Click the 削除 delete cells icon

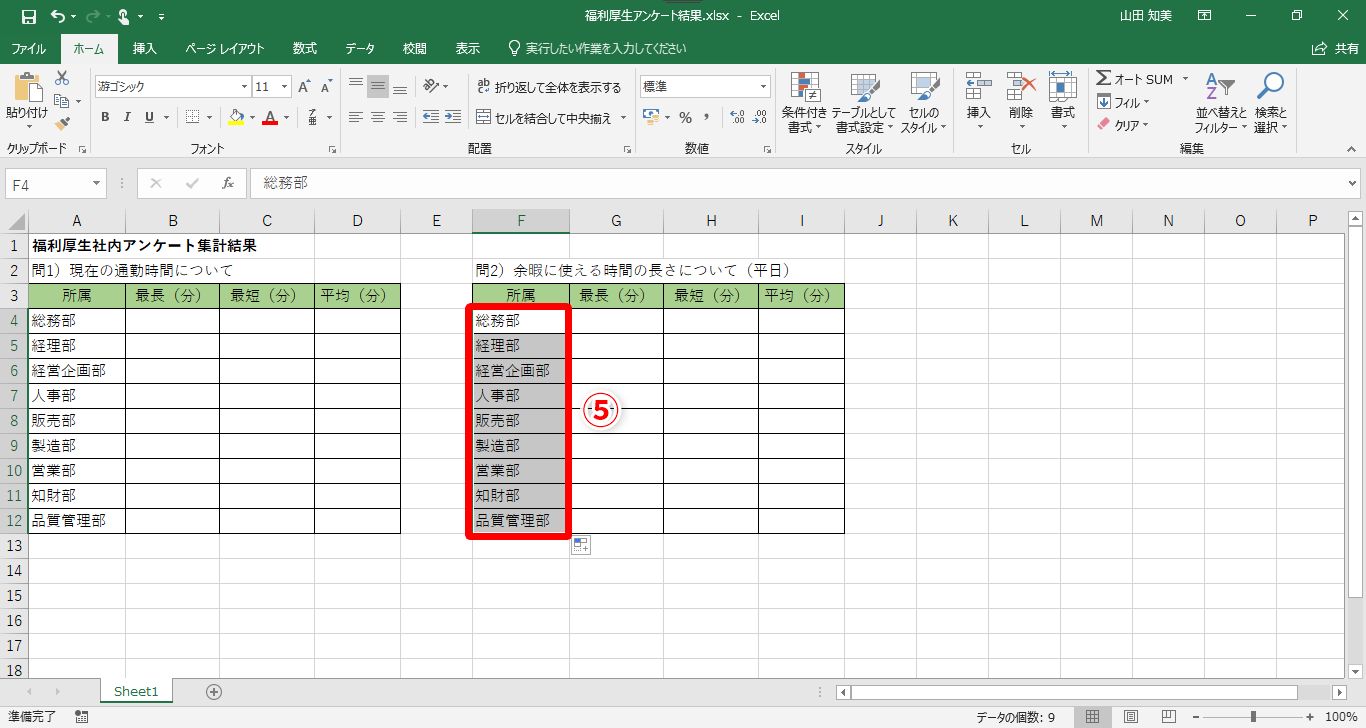point(1021,87)
